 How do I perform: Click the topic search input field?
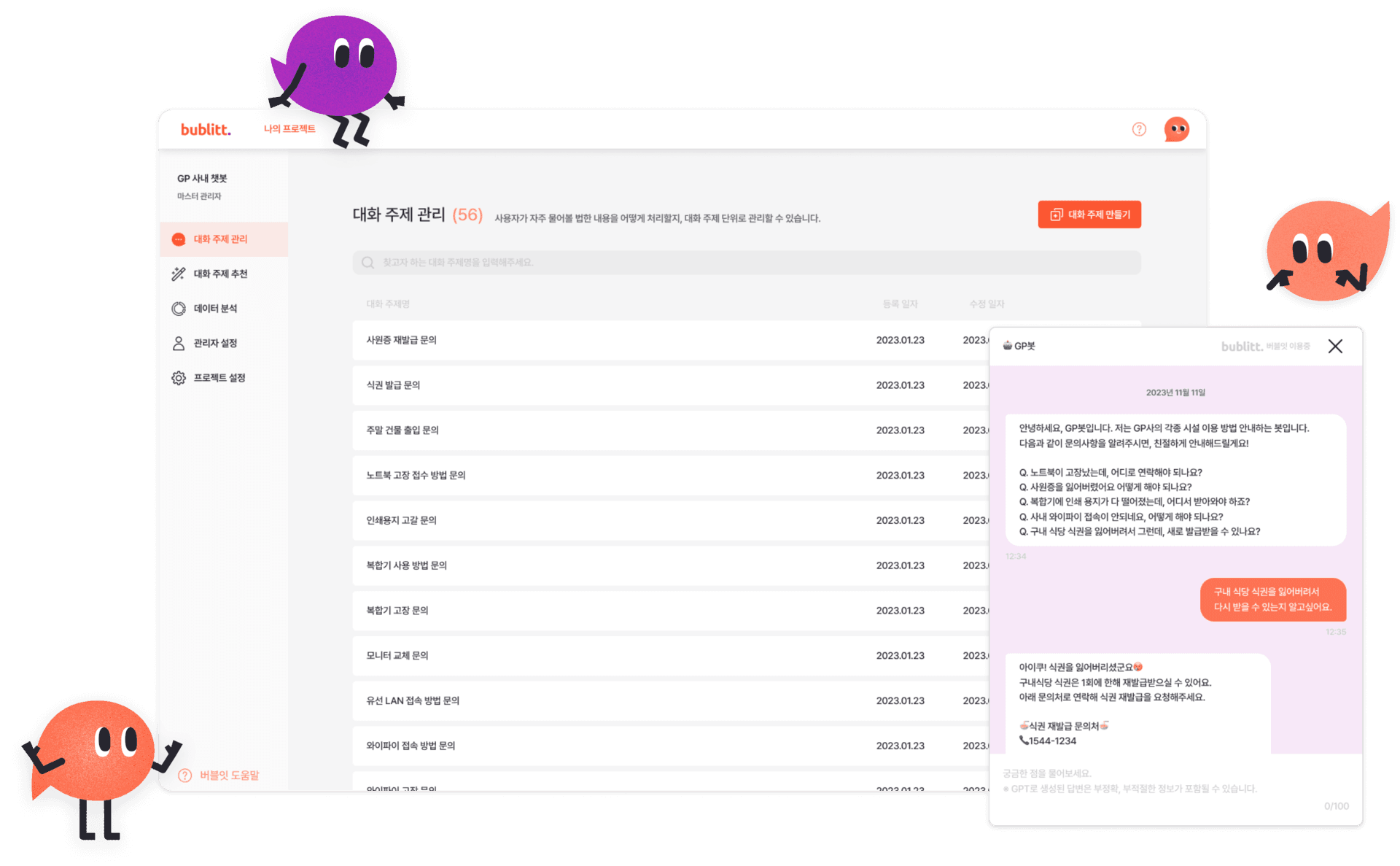pos(747,263)
